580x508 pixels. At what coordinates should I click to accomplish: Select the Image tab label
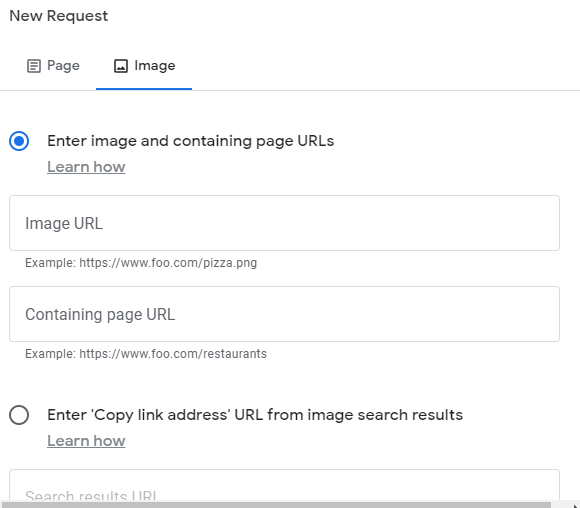point(155,66)
